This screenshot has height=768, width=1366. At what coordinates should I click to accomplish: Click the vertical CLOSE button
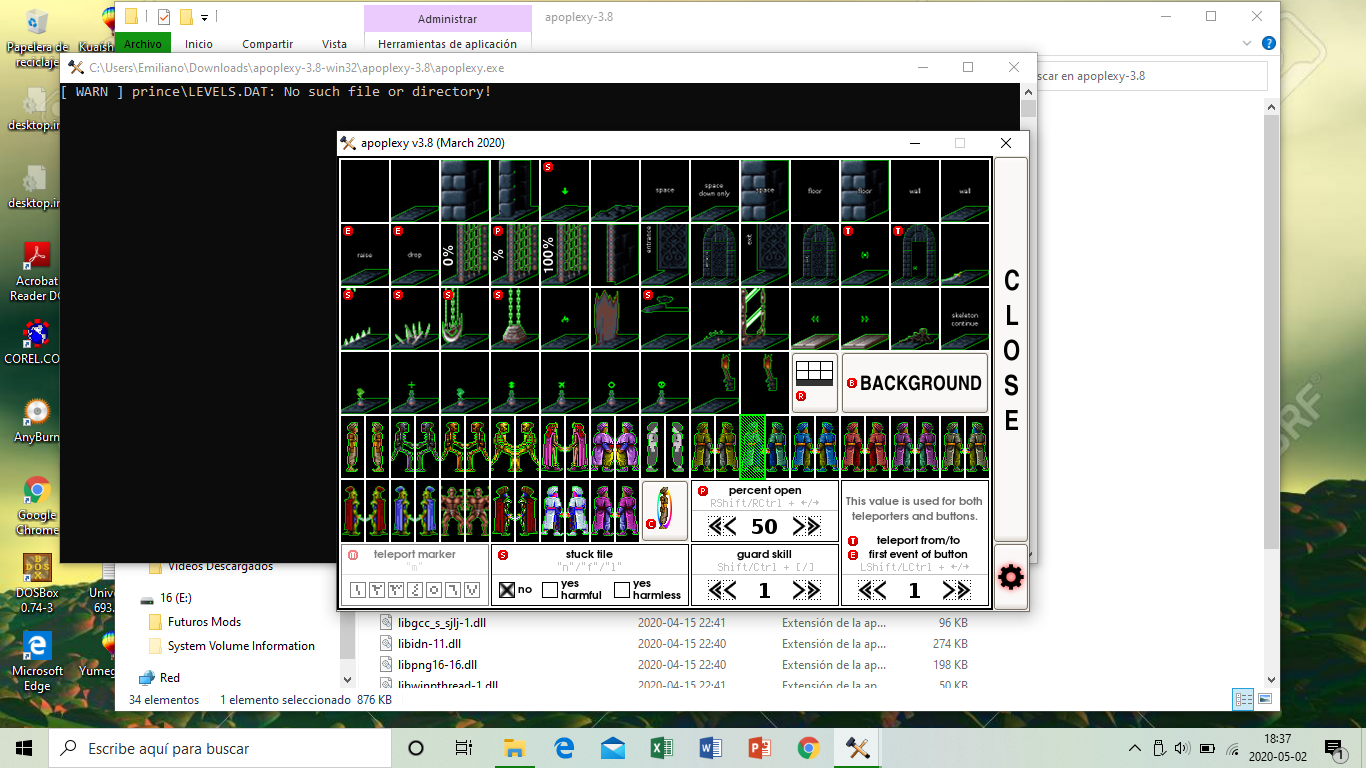(1011, 350)
